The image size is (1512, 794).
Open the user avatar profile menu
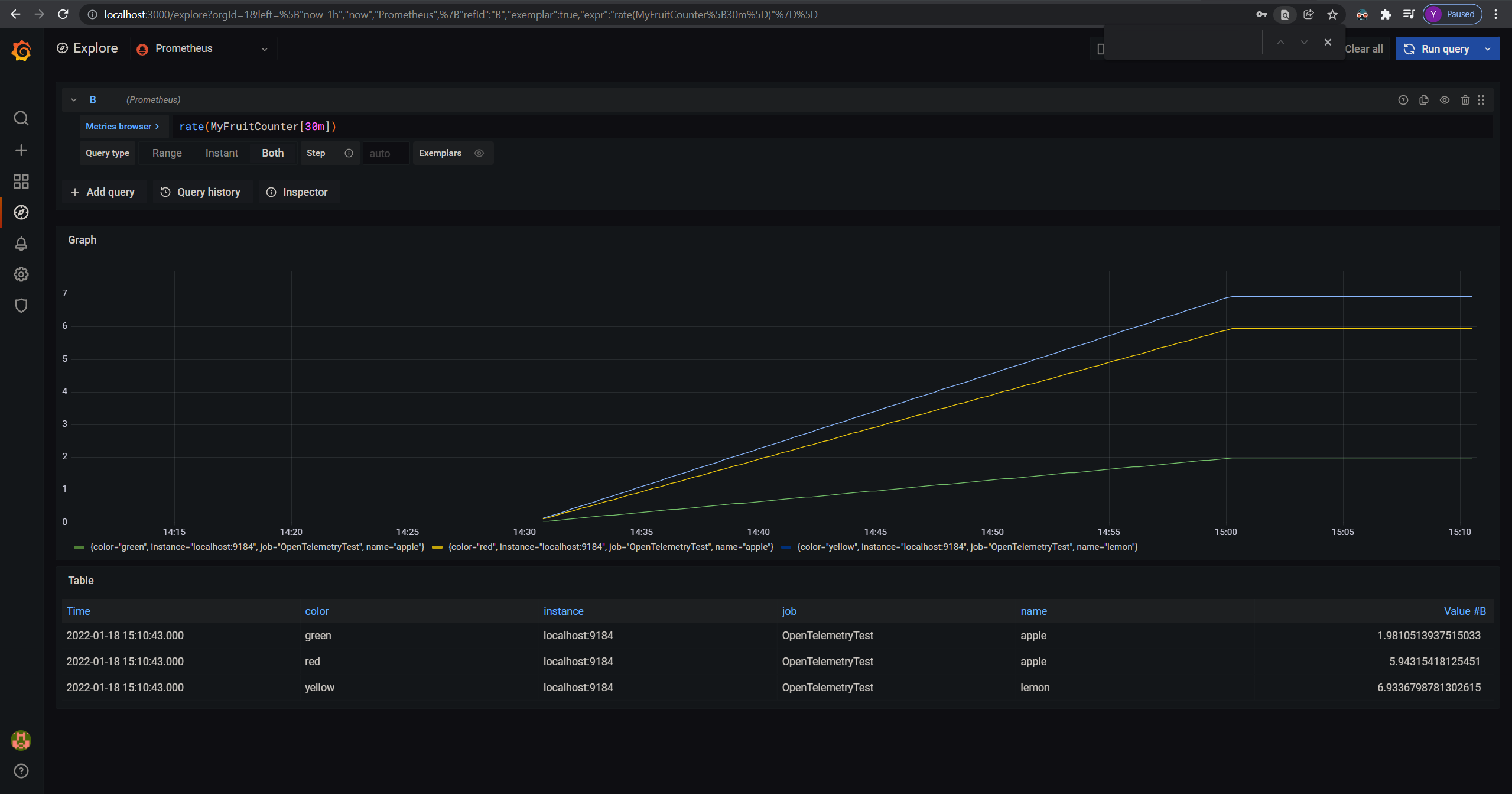coord(21,740)
